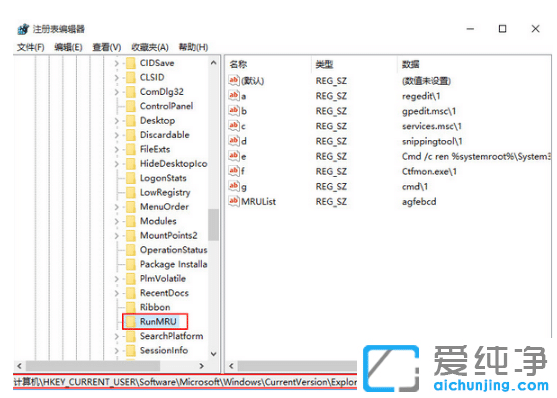The height and width of the screenshot is (398, 557).
Task: Click the string icon of value c
Action: pos(233,126)
